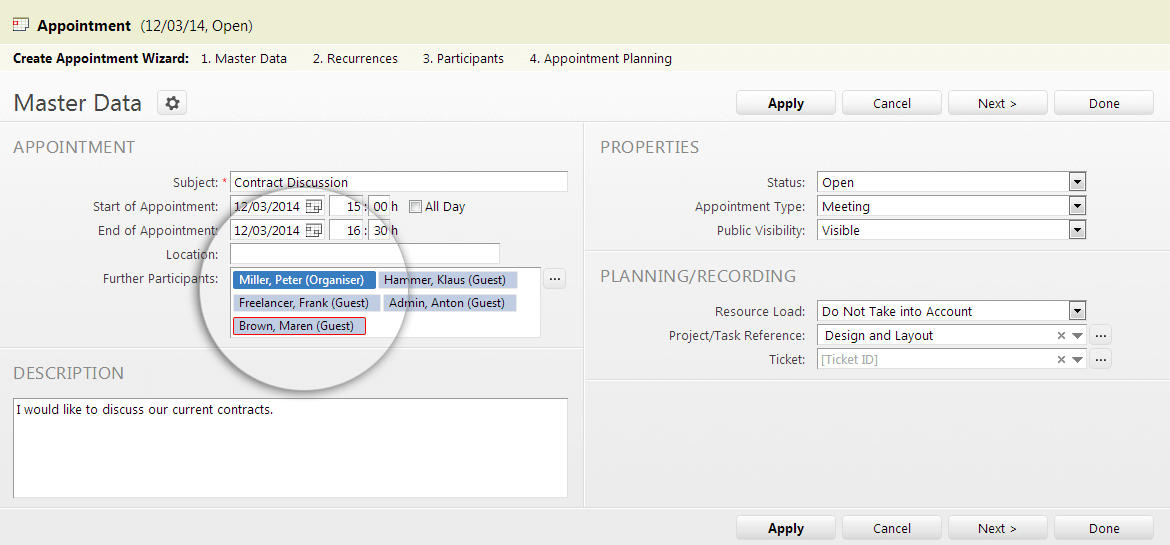
Task: Click into the Subject field
Action: pos(398,181)
